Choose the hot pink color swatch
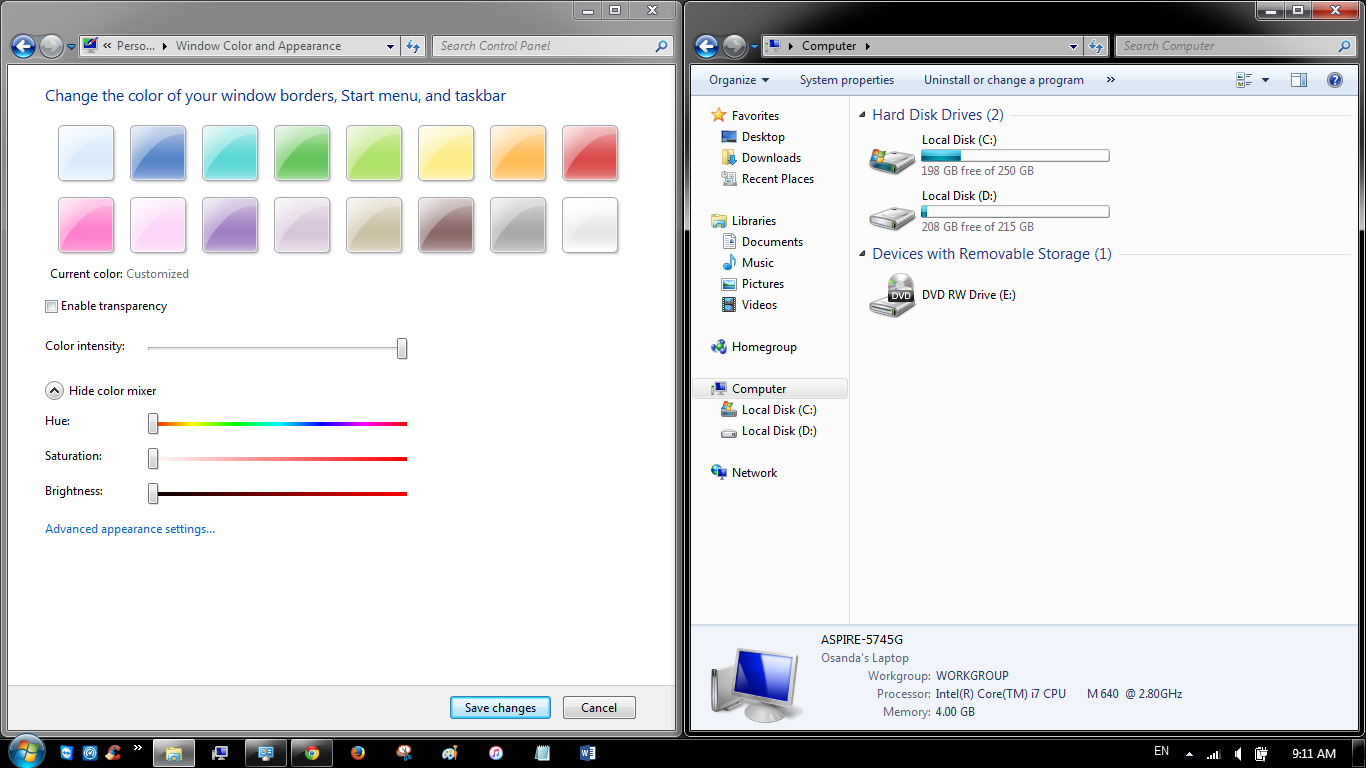The image size is (1366, 768). pyautogui.click(x=86, y=225)
